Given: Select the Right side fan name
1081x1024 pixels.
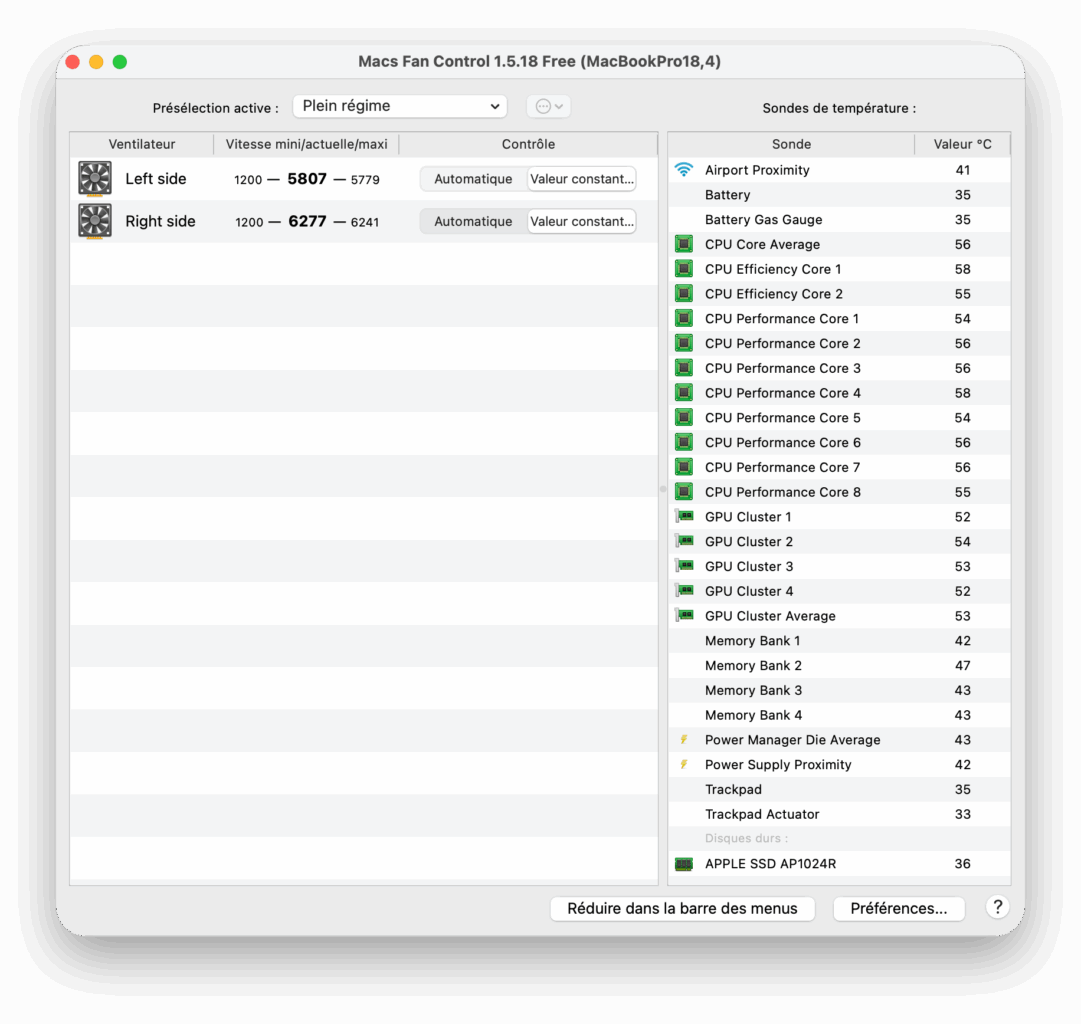Looking at the screenshot, I should point(161,221).
